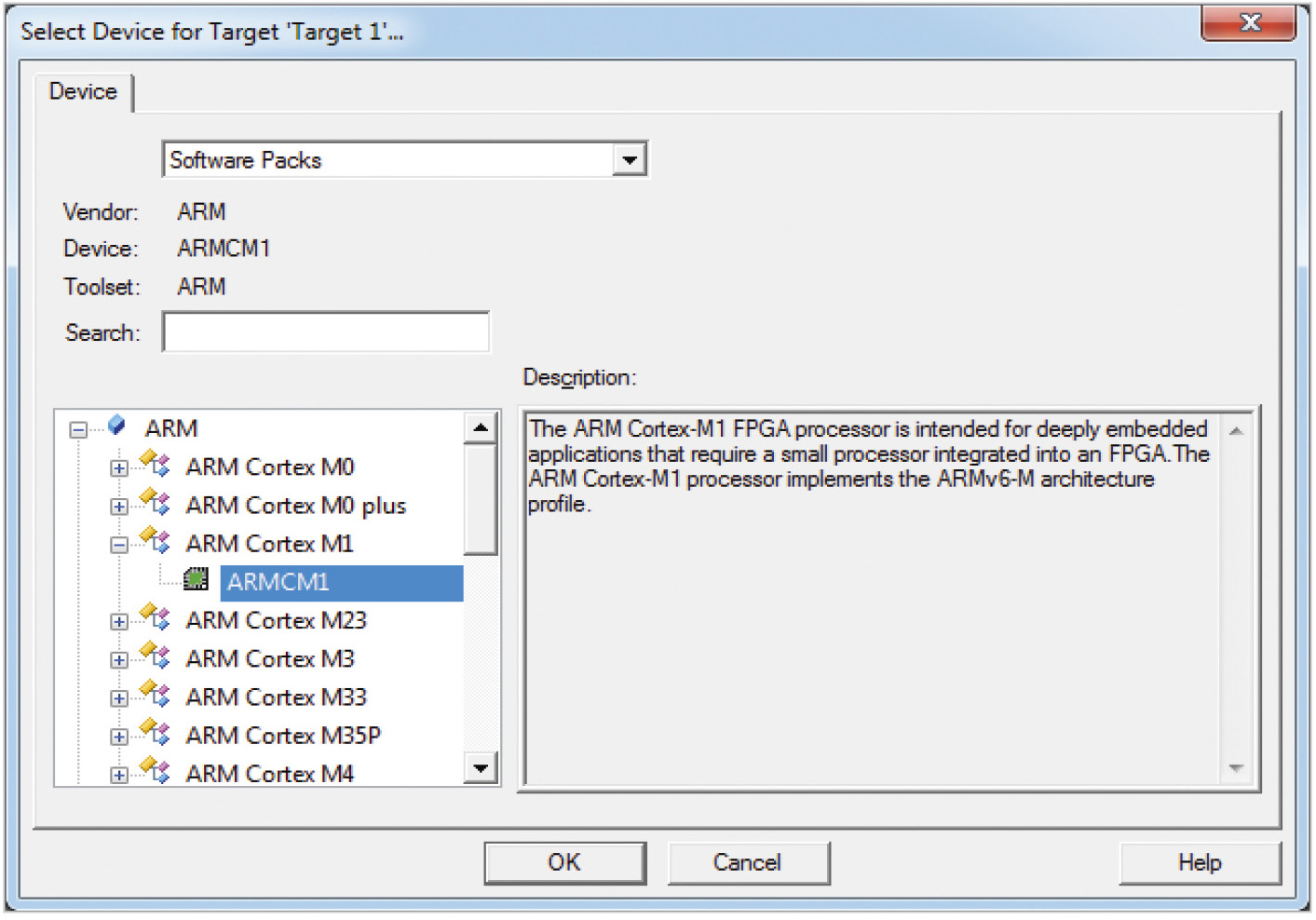
Task: Expand the ARM Cortex M23 node
Action: (119, 621)
